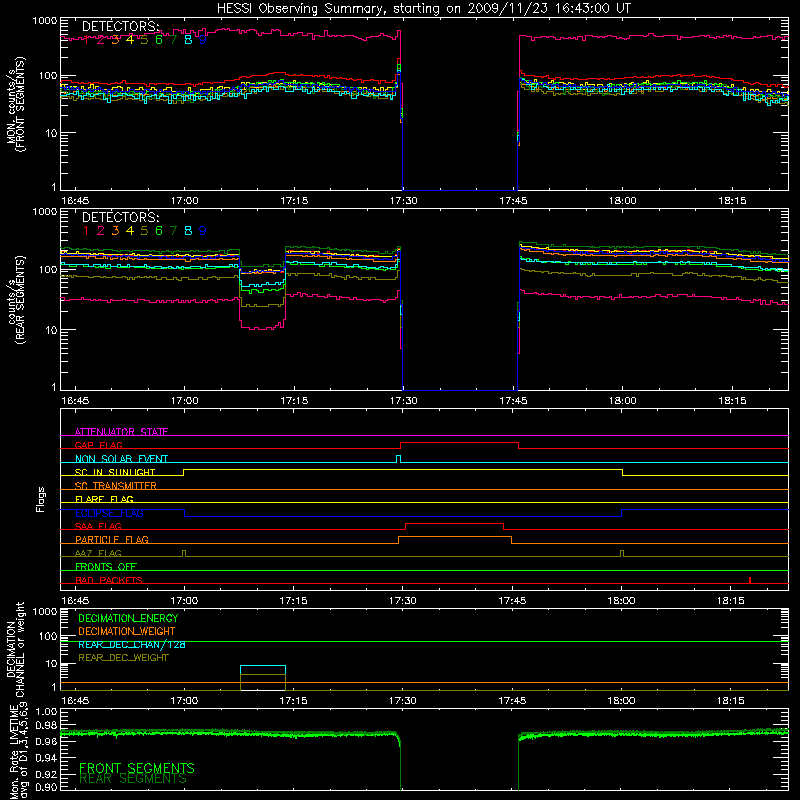Select detector 9 legend number in rear segments plot
800x800 pixels.
[x=203, y=231]
